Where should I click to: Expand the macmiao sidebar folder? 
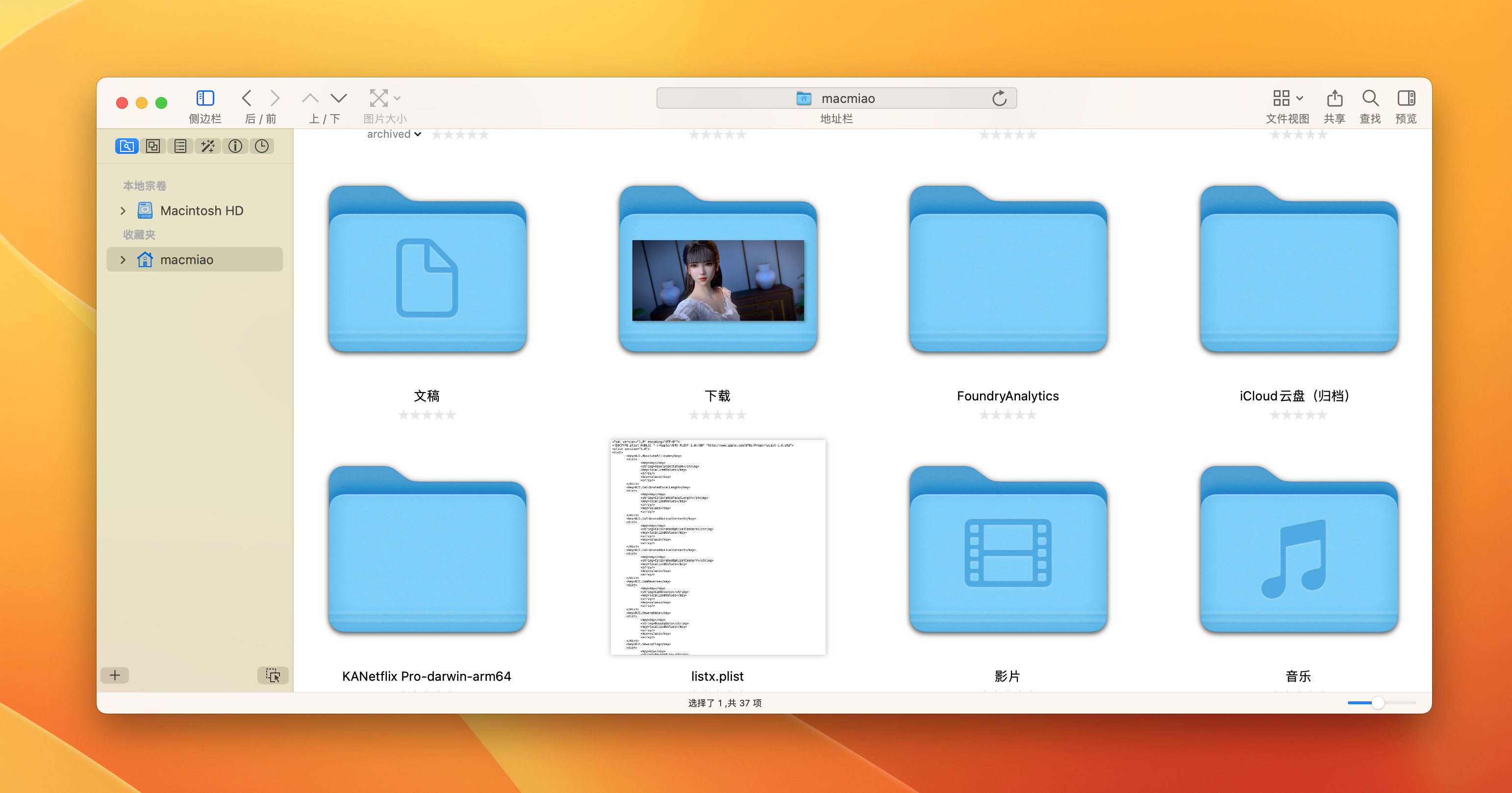(x=123, y=259)
